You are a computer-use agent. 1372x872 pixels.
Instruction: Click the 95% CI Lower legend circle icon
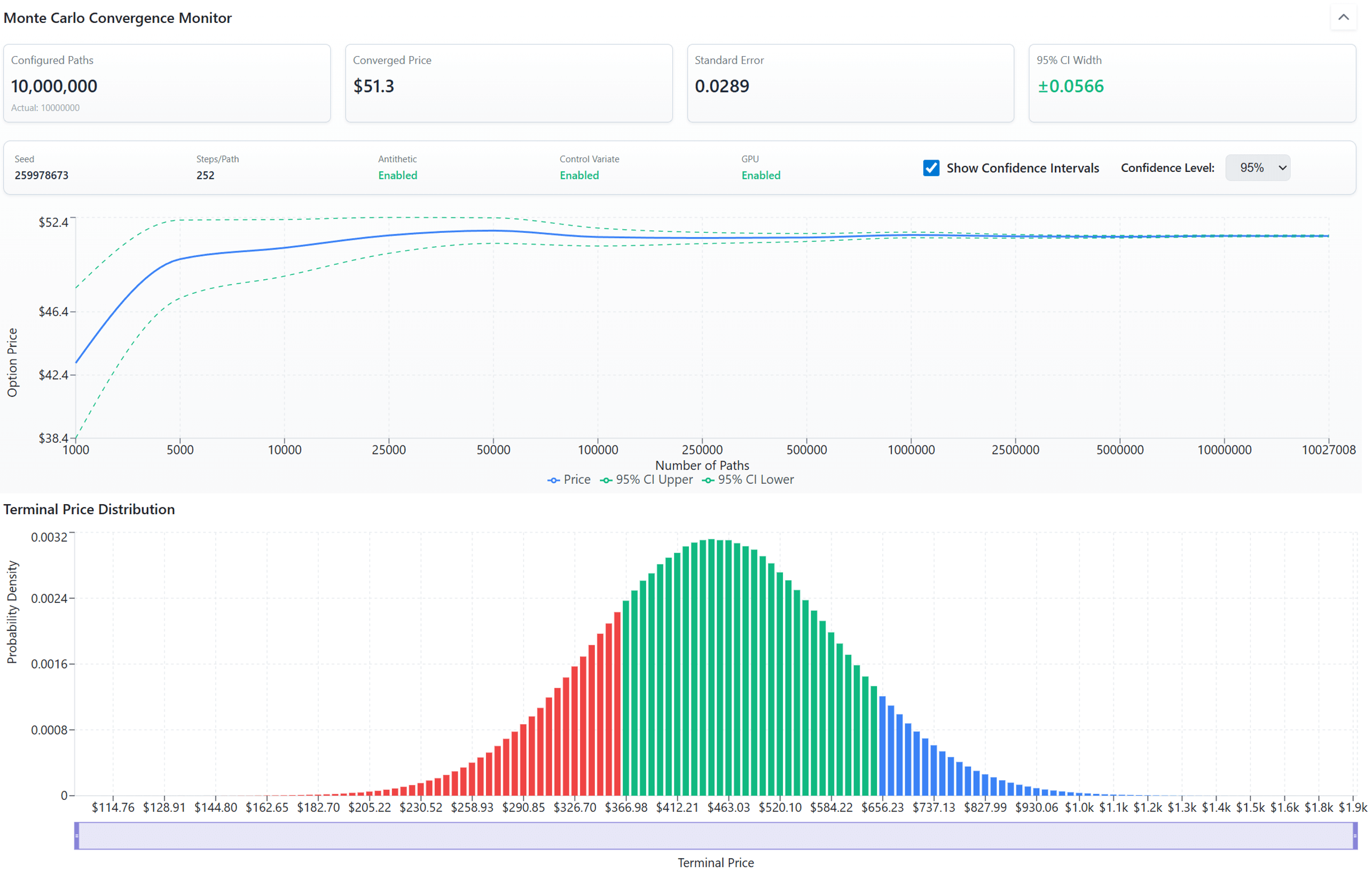tap(708, 479)
